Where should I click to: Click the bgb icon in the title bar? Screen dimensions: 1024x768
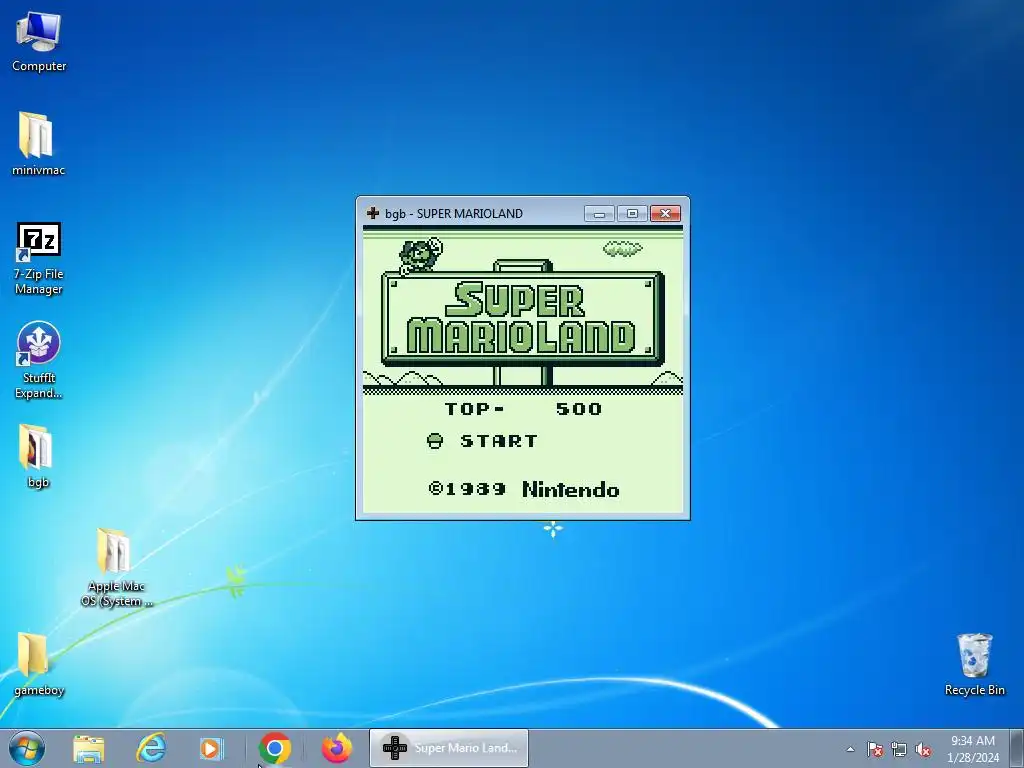point(373,213)
